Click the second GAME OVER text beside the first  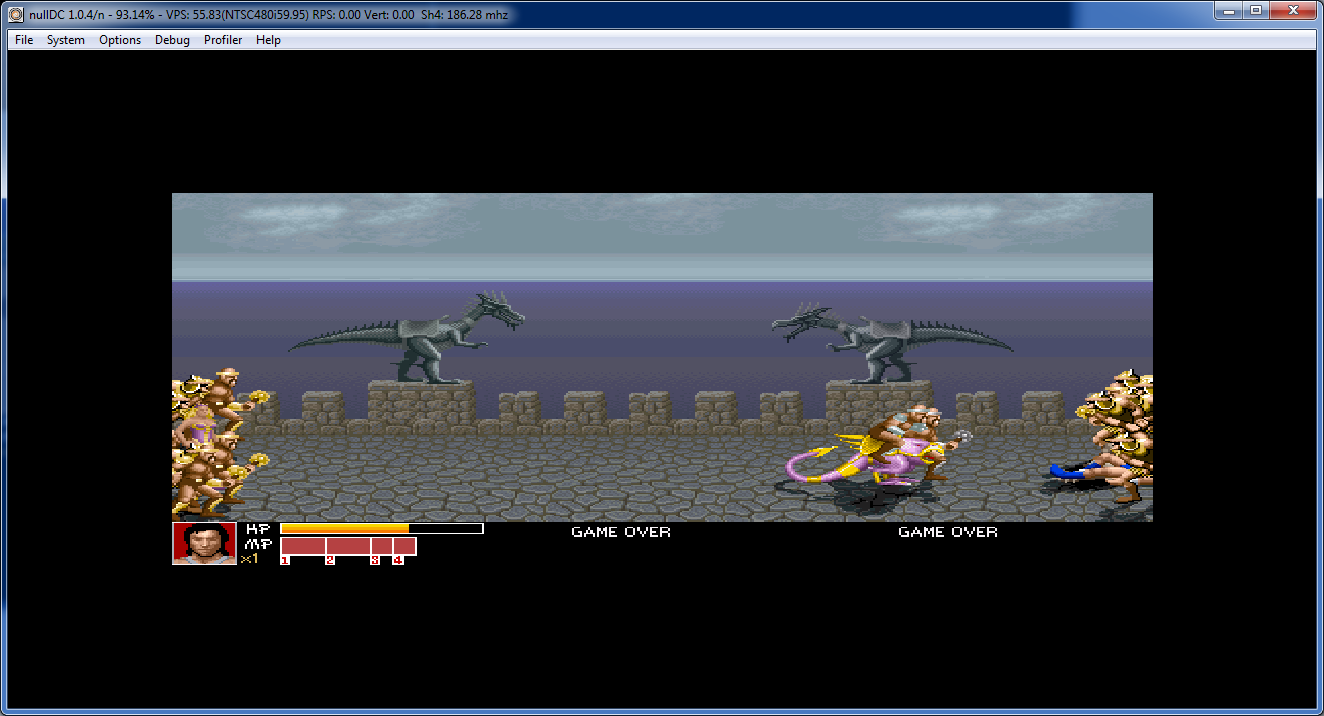tap(948, 532)
